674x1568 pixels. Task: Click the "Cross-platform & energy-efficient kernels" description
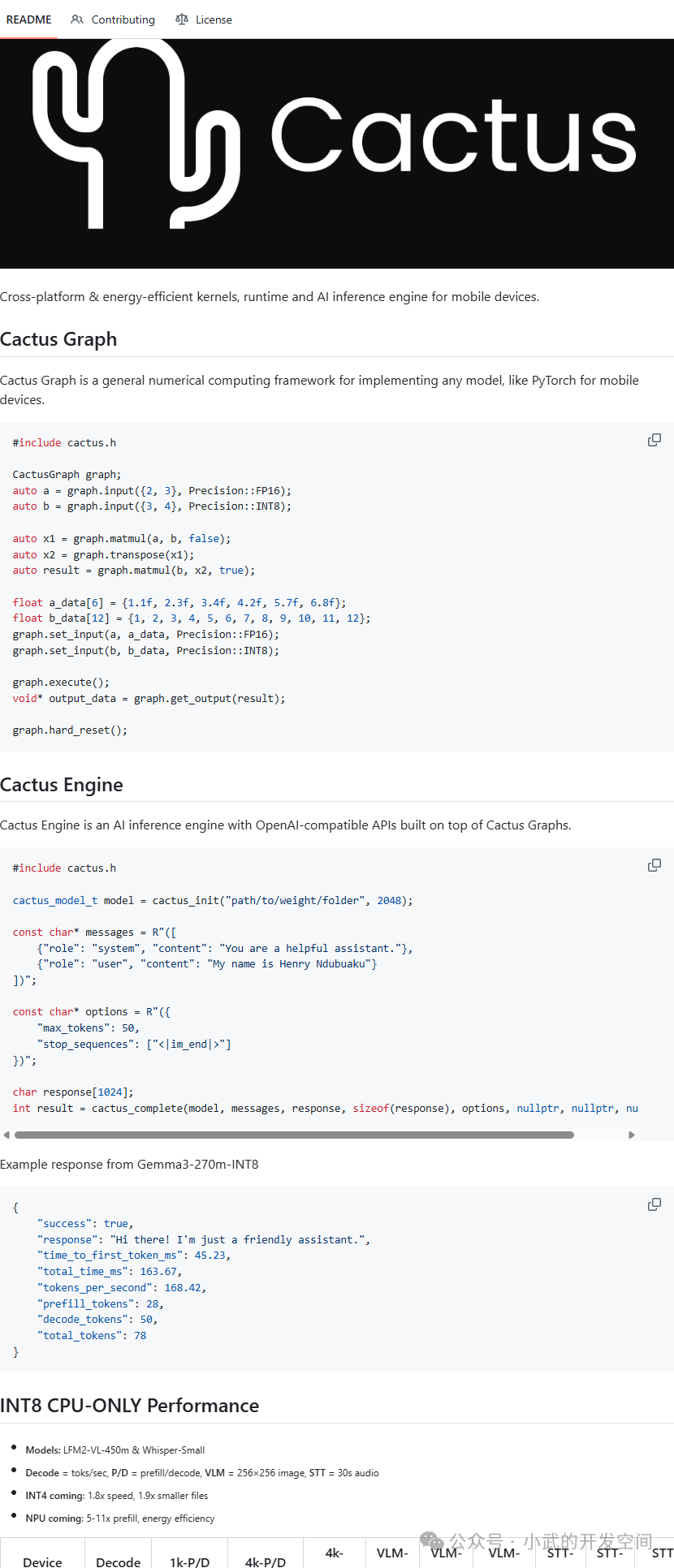(x=270, y=297)
